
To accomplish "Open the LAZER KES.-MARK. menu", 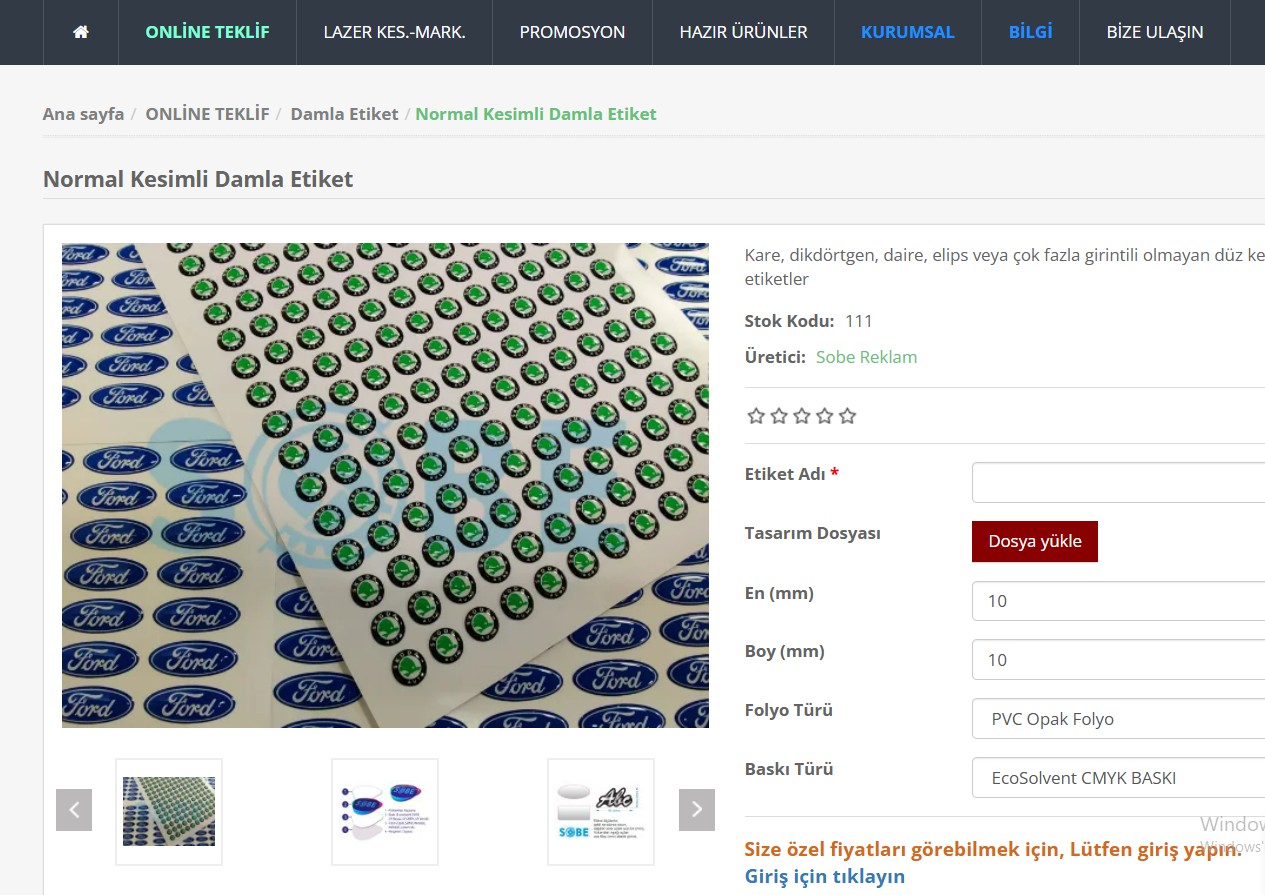I will (x=394, y=32).
